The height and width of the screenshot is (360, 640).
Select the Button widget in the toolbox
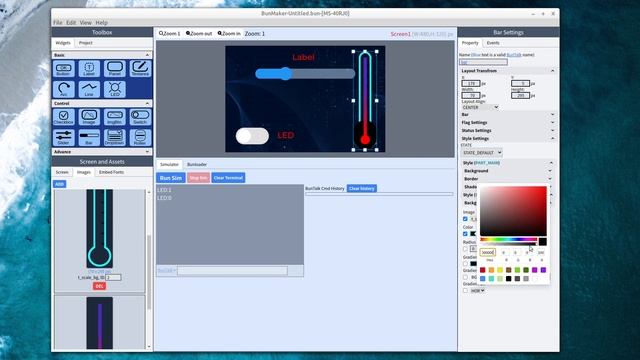[63, 69]
